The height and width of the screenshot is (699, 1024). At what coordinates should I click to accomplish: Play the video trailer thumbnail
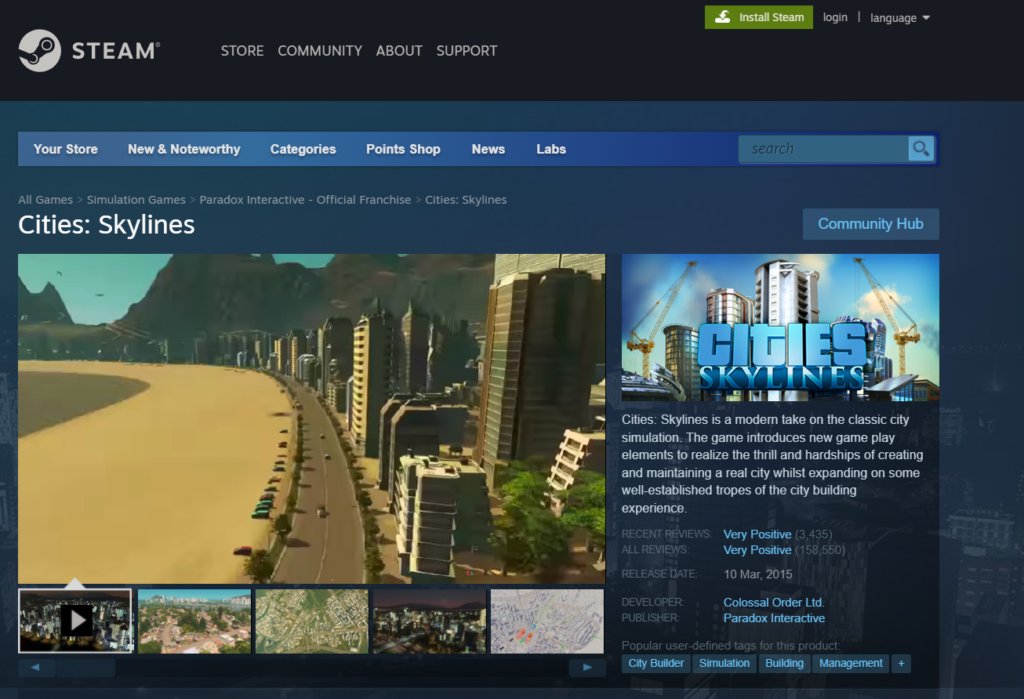coord(75,620)
